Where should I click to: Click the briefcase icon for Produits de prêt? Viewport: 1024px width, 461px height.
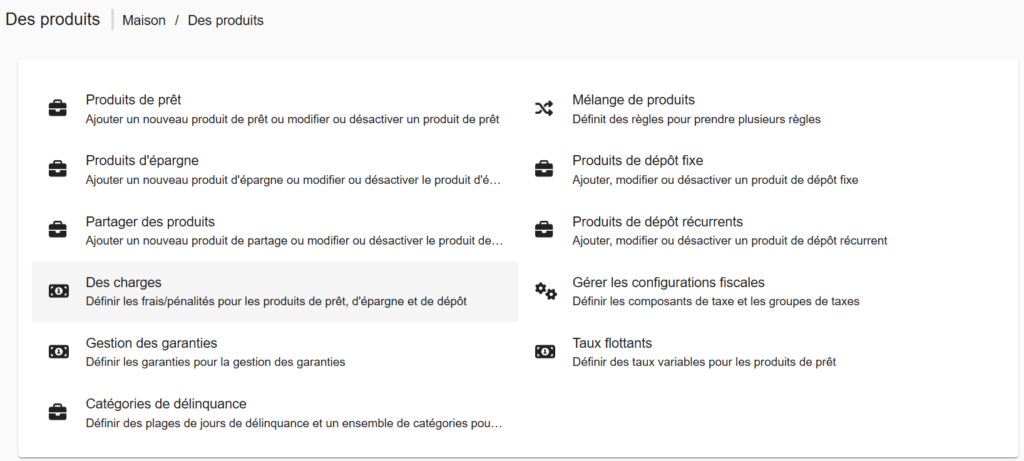(58, 109)
